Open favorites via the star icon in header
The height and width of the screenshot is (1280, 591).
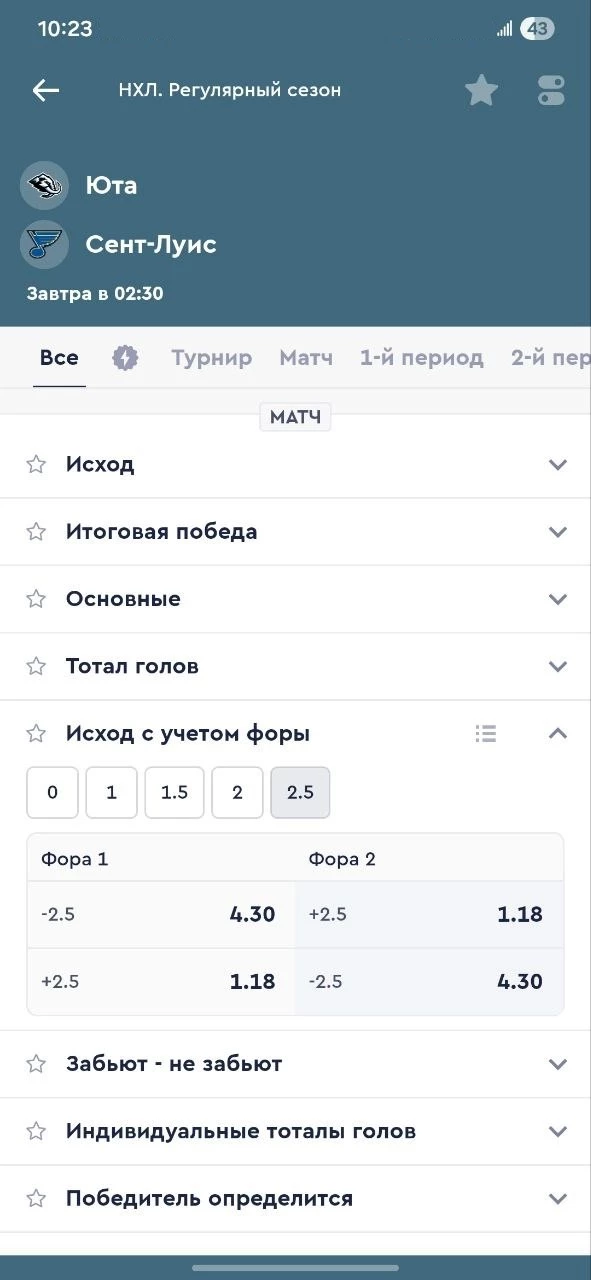click(481, 89)
